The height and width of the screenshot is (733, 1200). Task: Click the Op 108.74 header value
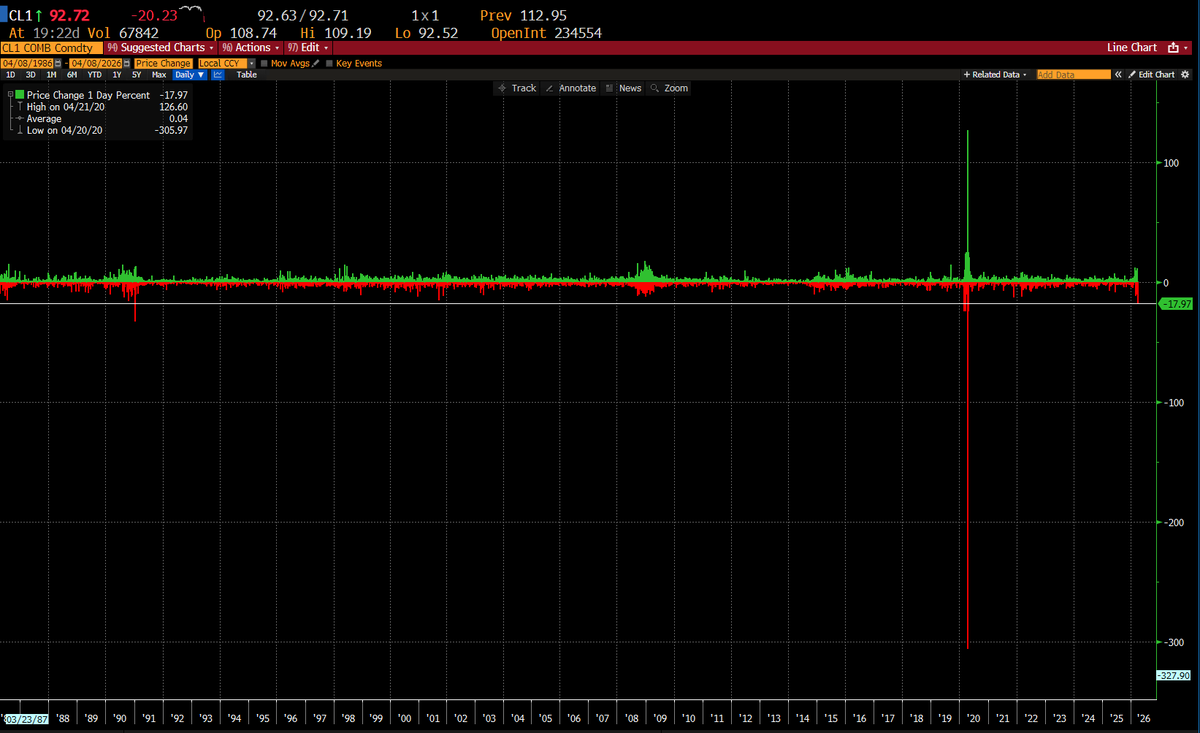[x=240, y=33]
